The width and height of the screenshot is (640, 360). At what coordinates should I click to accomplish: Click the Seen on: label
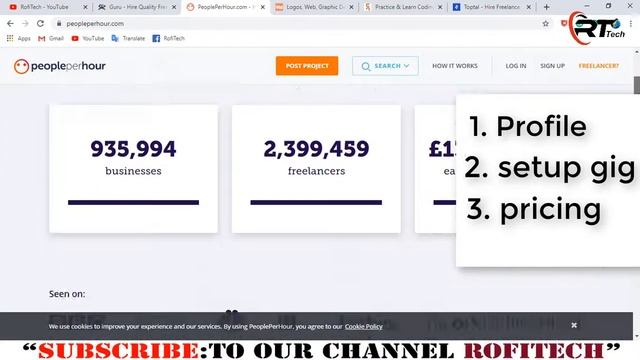[x=67, y=294]
